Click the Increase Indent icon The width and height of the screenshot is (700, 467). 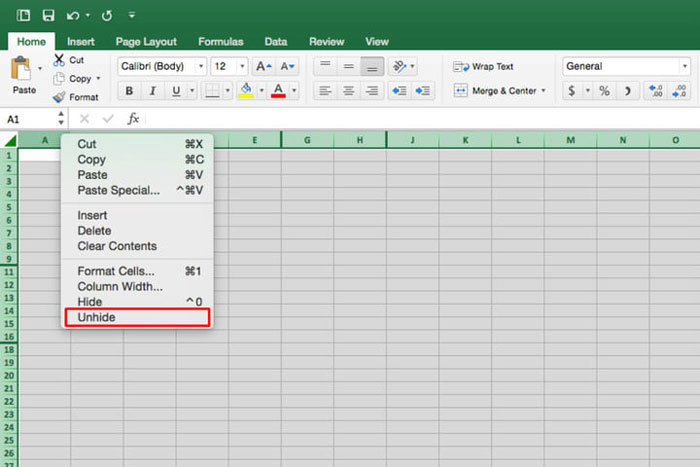pos(422,91)
